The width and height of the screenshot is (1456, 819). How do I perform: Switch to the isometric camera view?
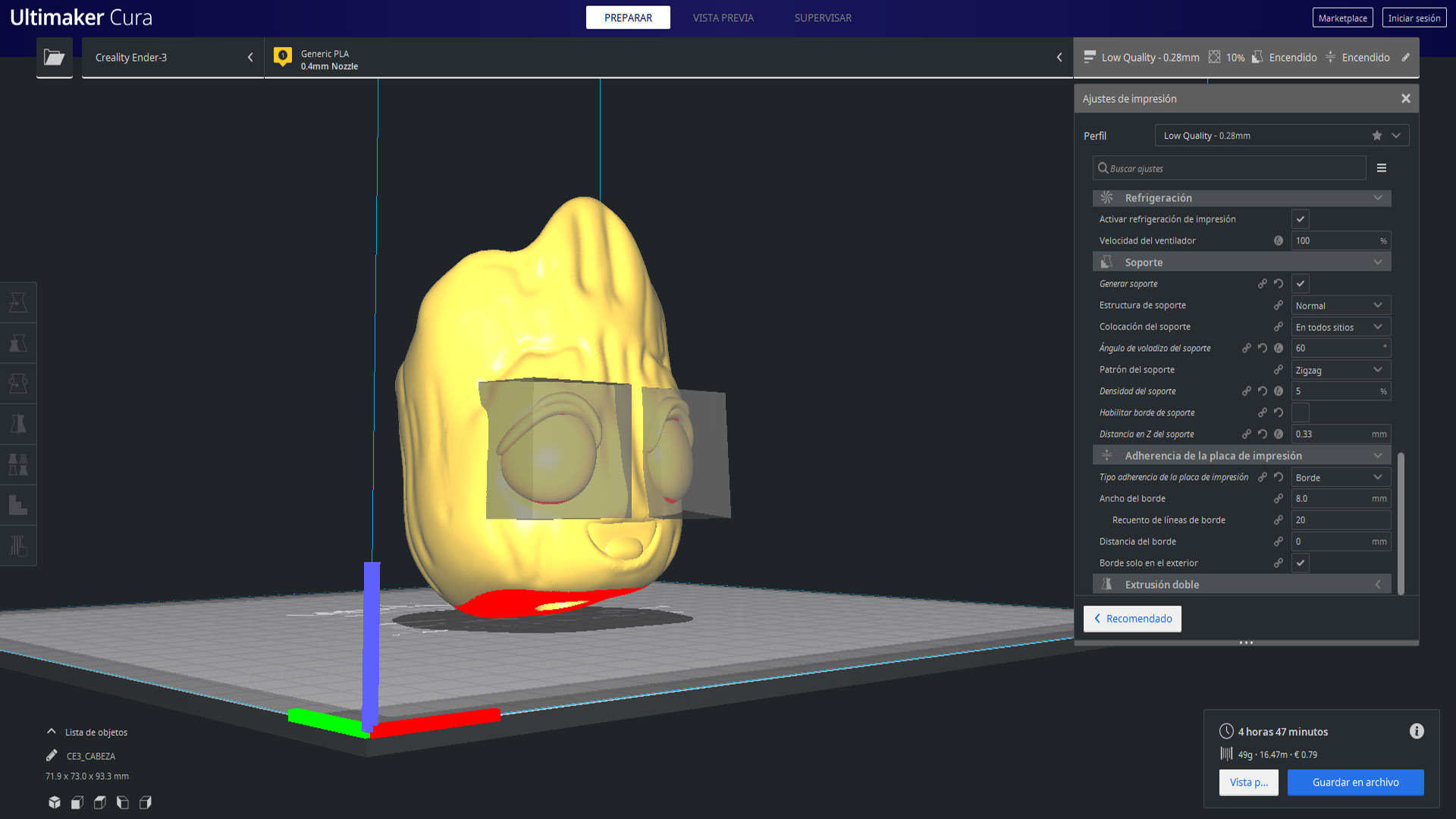[54, 802]
